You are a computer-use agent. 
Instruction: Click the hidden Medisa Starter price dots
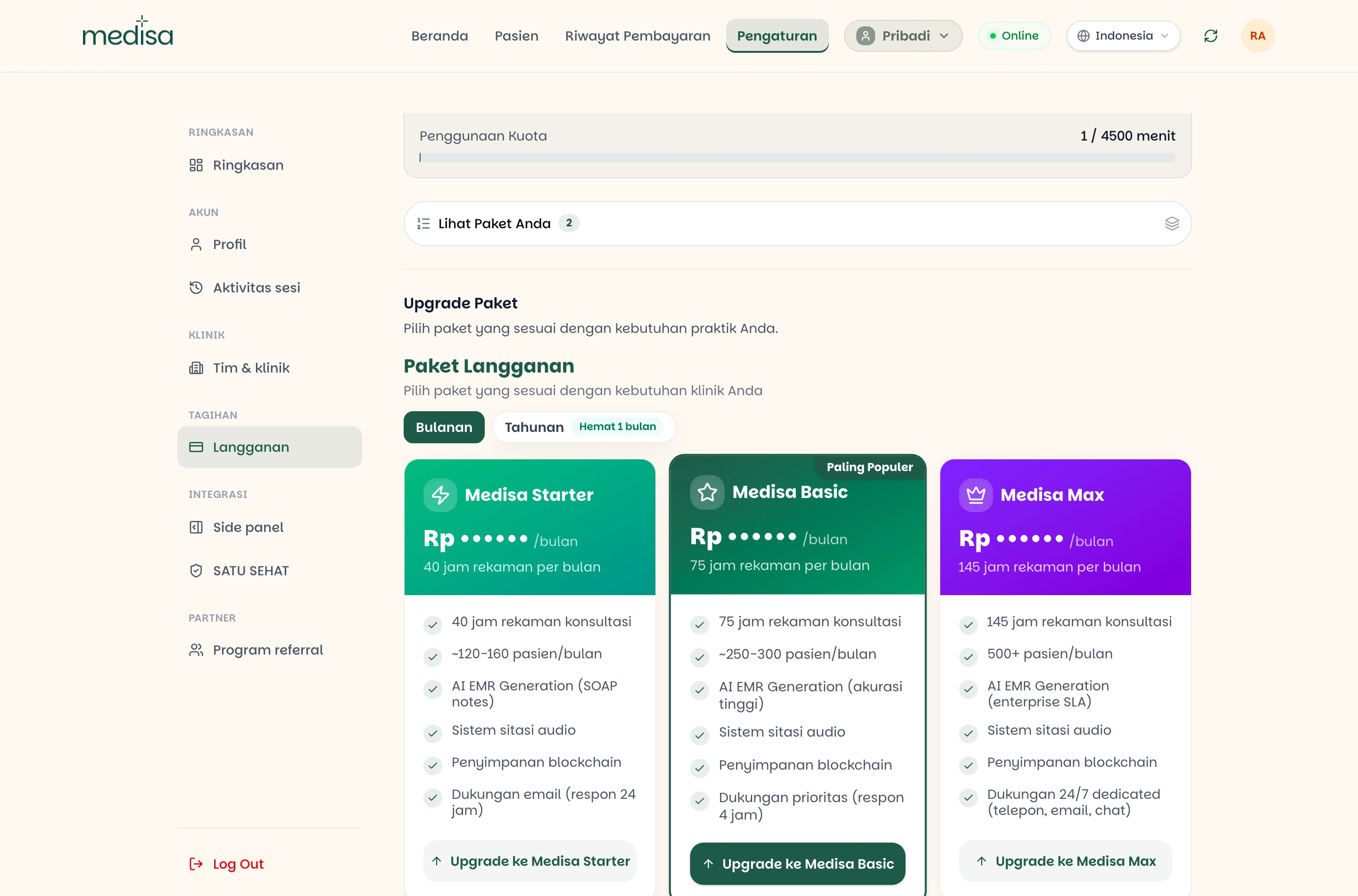(494, 538)
